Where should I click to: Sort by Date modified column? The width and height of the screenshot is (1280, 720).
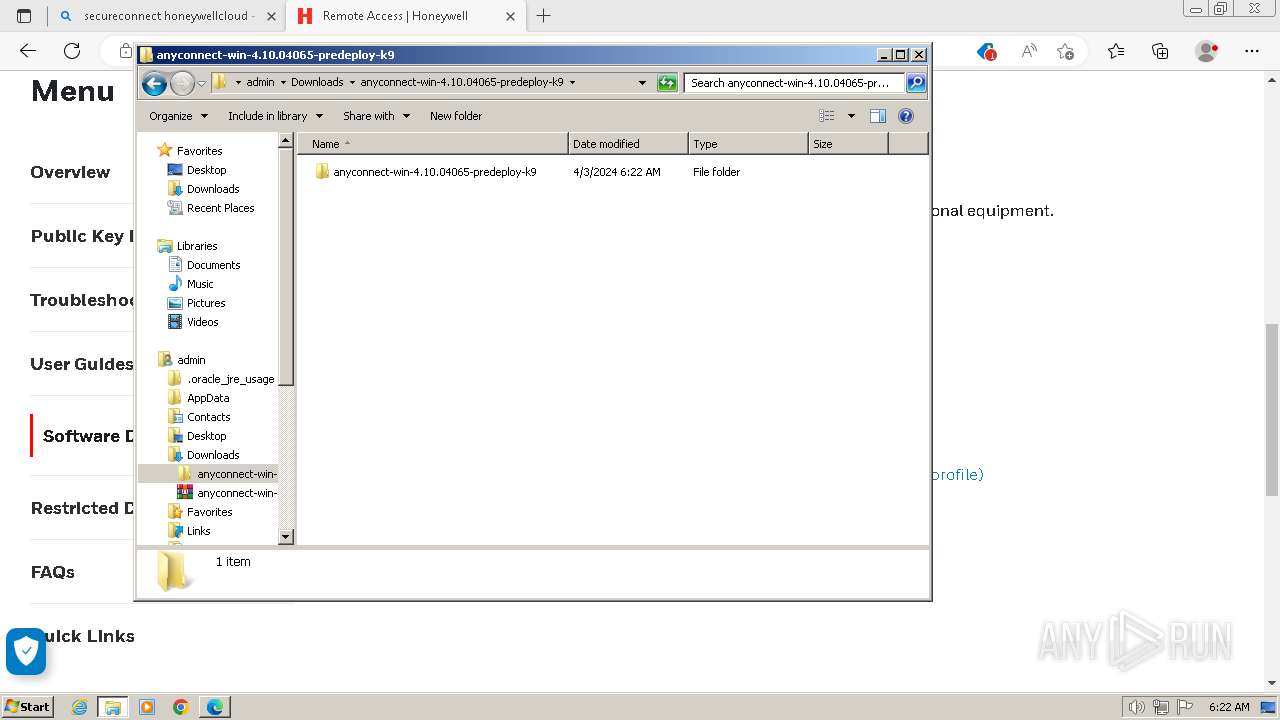(628, 144)
